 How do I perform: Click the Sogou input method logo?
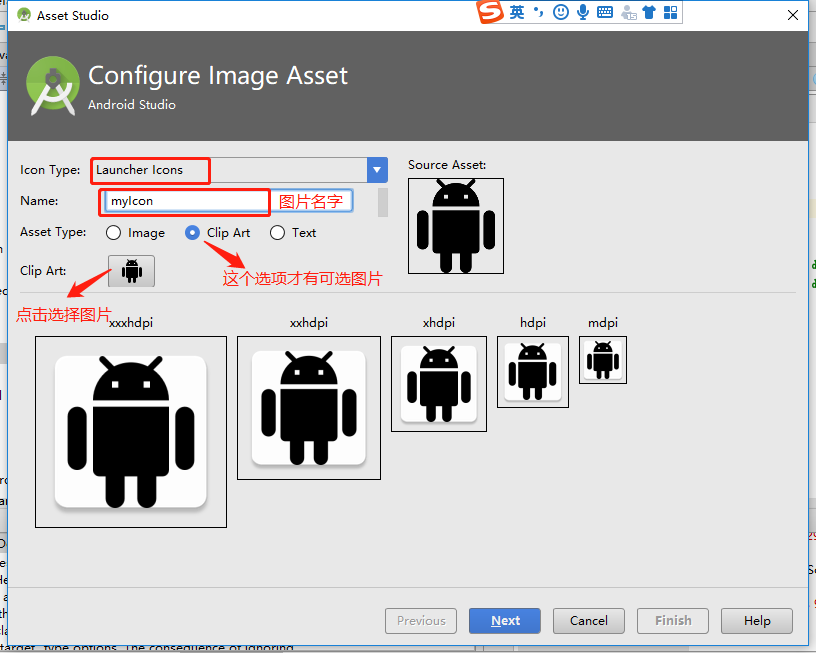(488, 12)
